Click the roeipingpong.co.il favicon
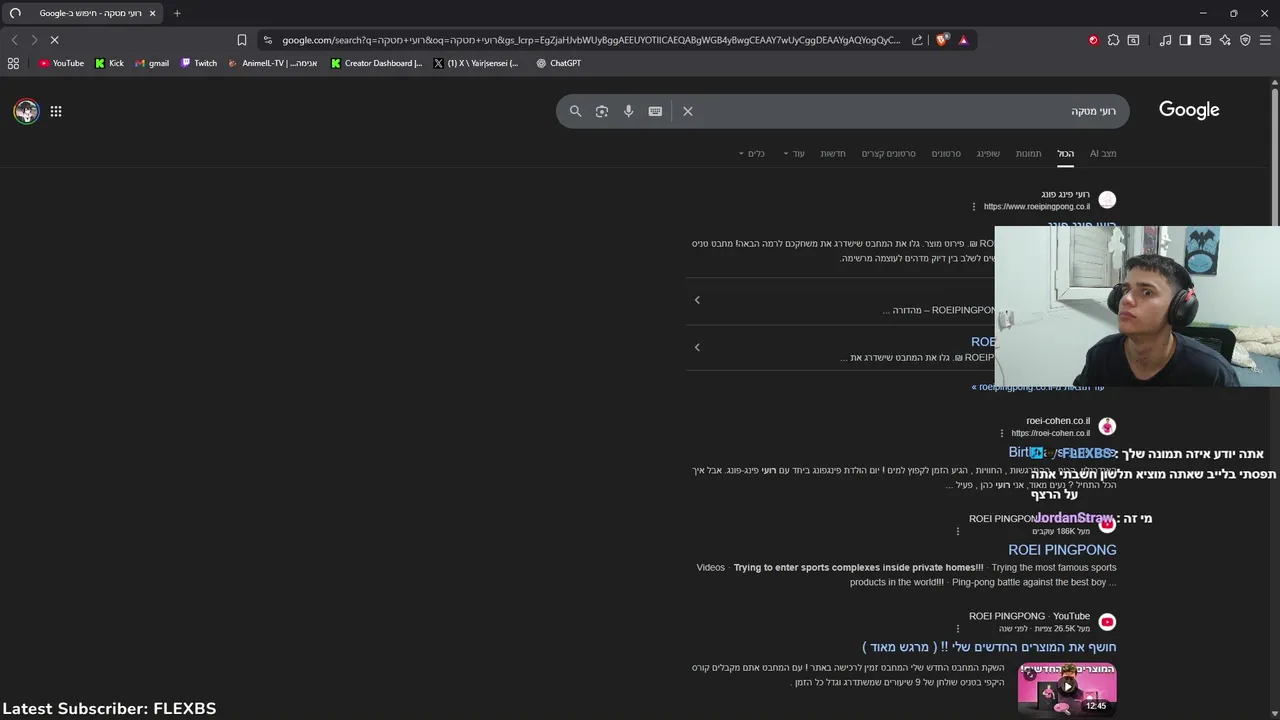Image resolution: width=1280 pixels, height=720 pixels. [x=1107, y=200]
